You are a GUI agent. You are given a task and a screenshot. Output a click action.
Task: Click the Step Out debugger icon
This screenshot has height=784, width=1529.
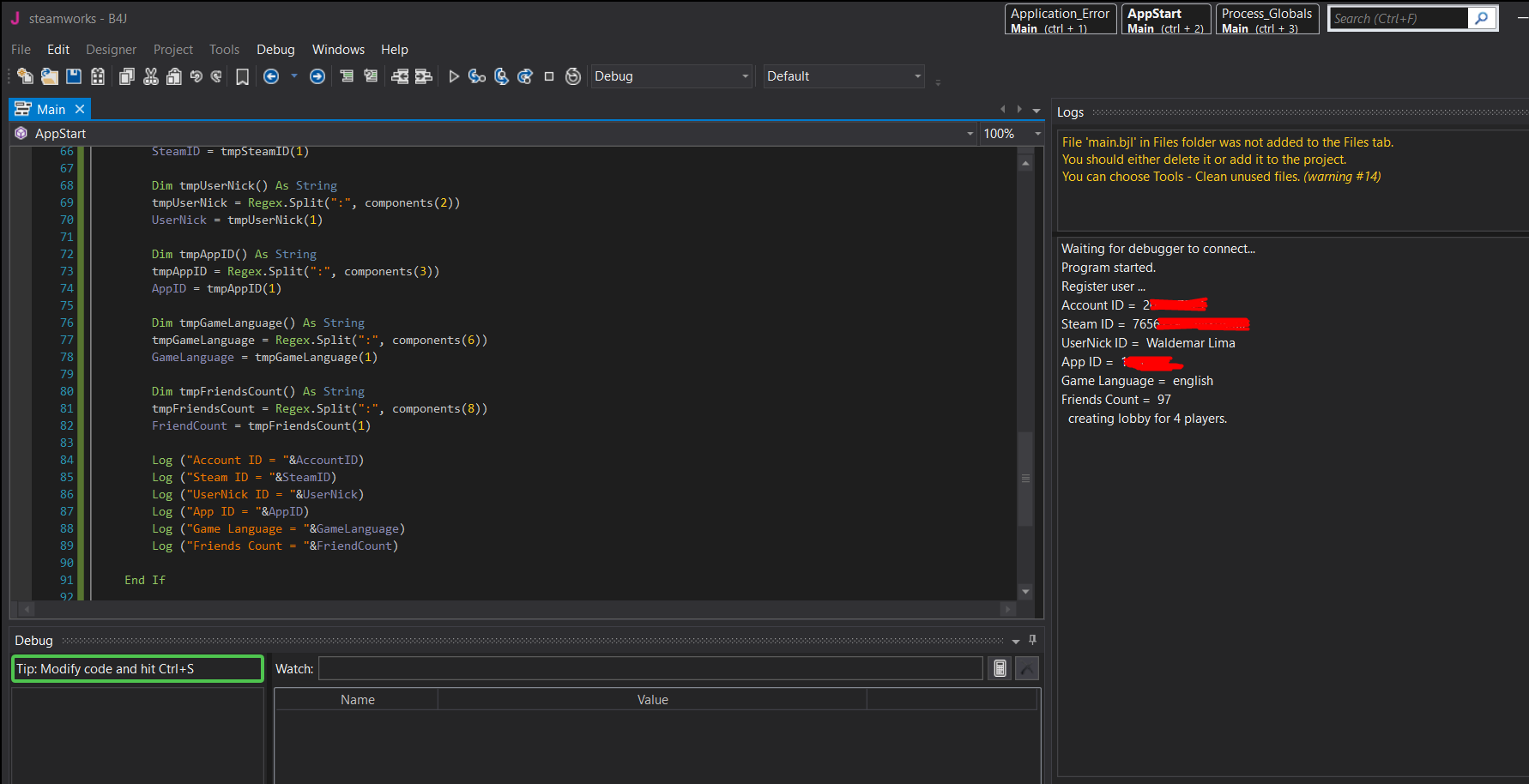[525, 76]
